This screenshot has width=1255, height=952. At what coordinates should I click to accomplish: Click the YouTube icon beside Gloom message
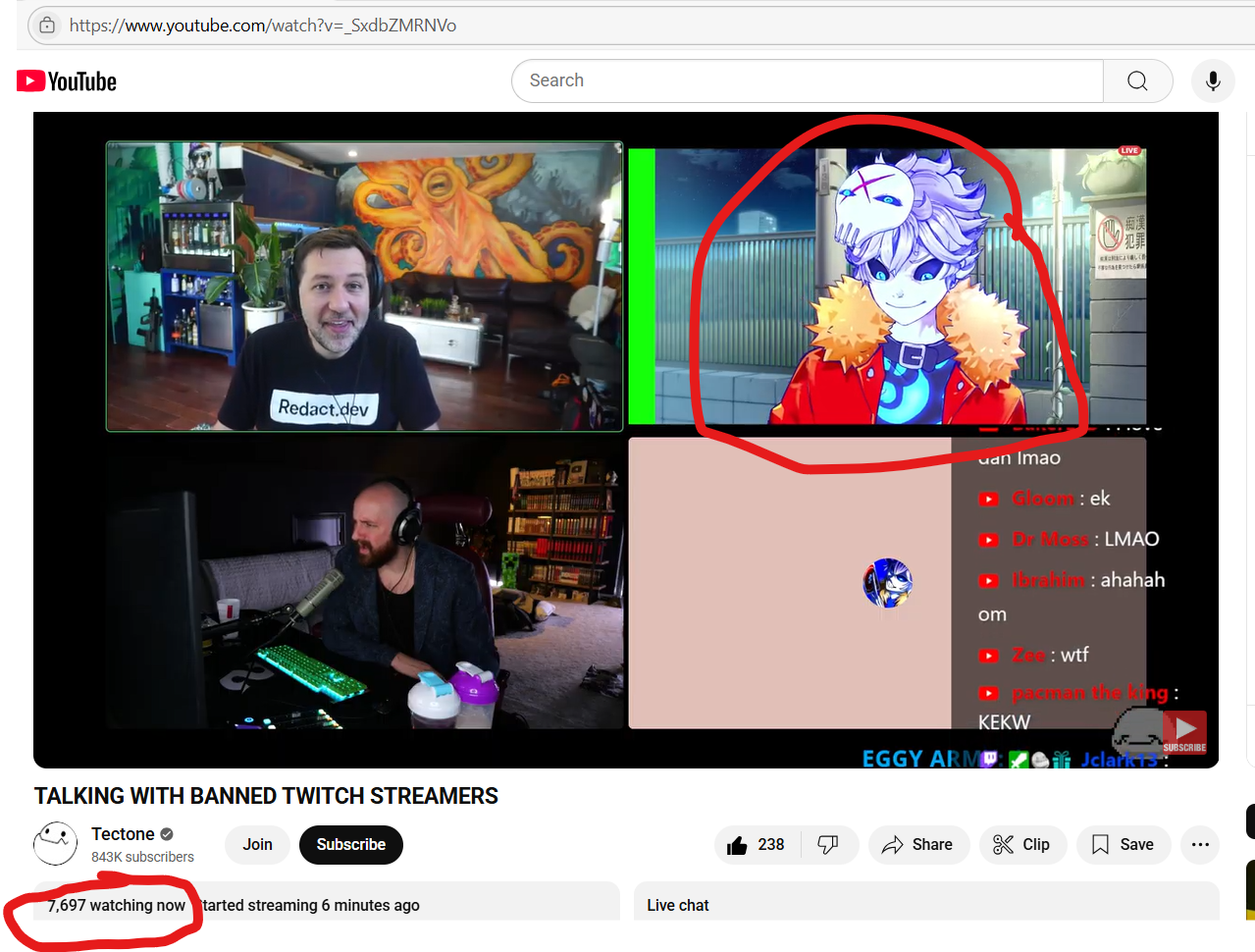[x=989, y=500]
